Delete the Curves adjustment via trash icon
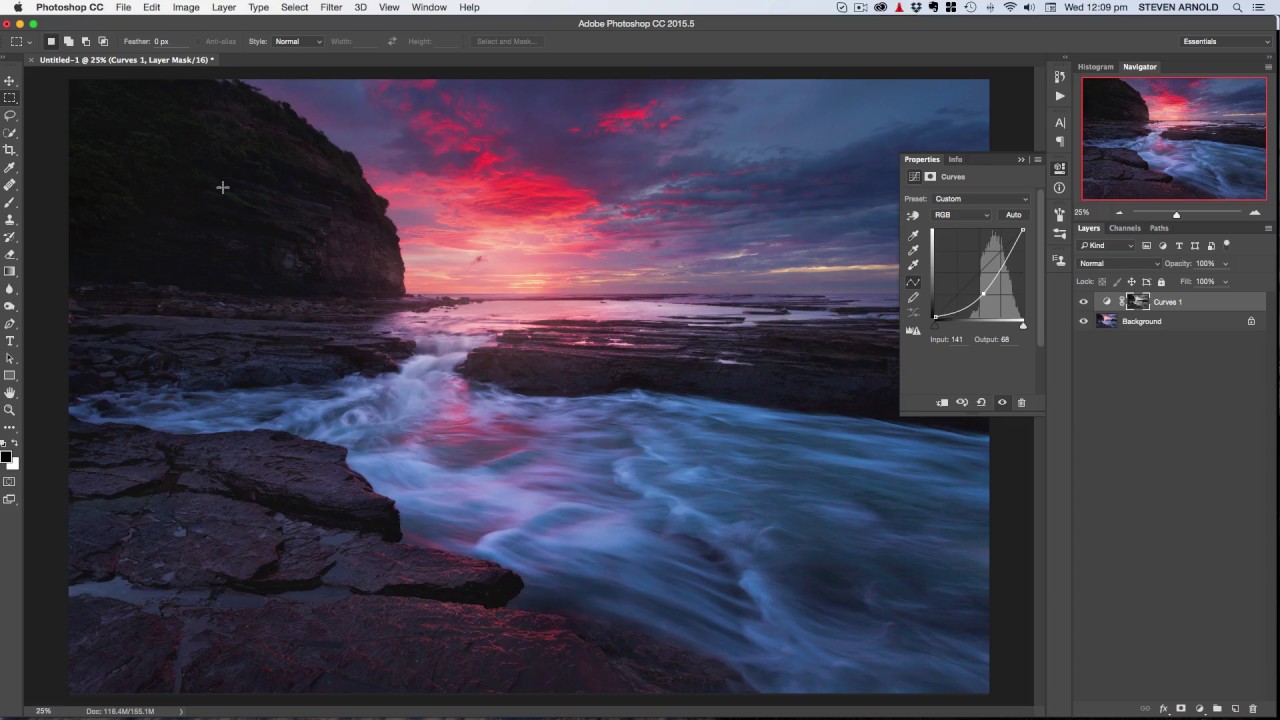 [1021, 402]
